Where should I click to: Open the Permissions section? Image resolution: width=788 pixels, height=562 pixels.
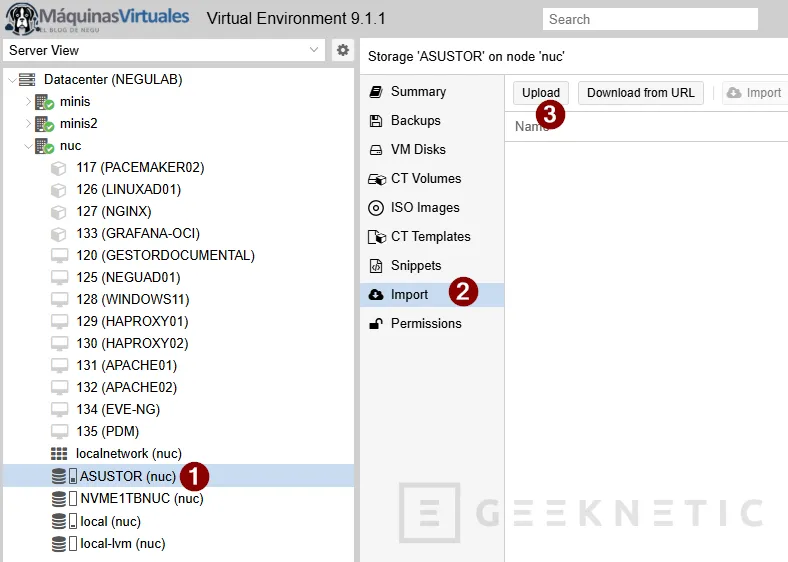click(x=432, y=324)
